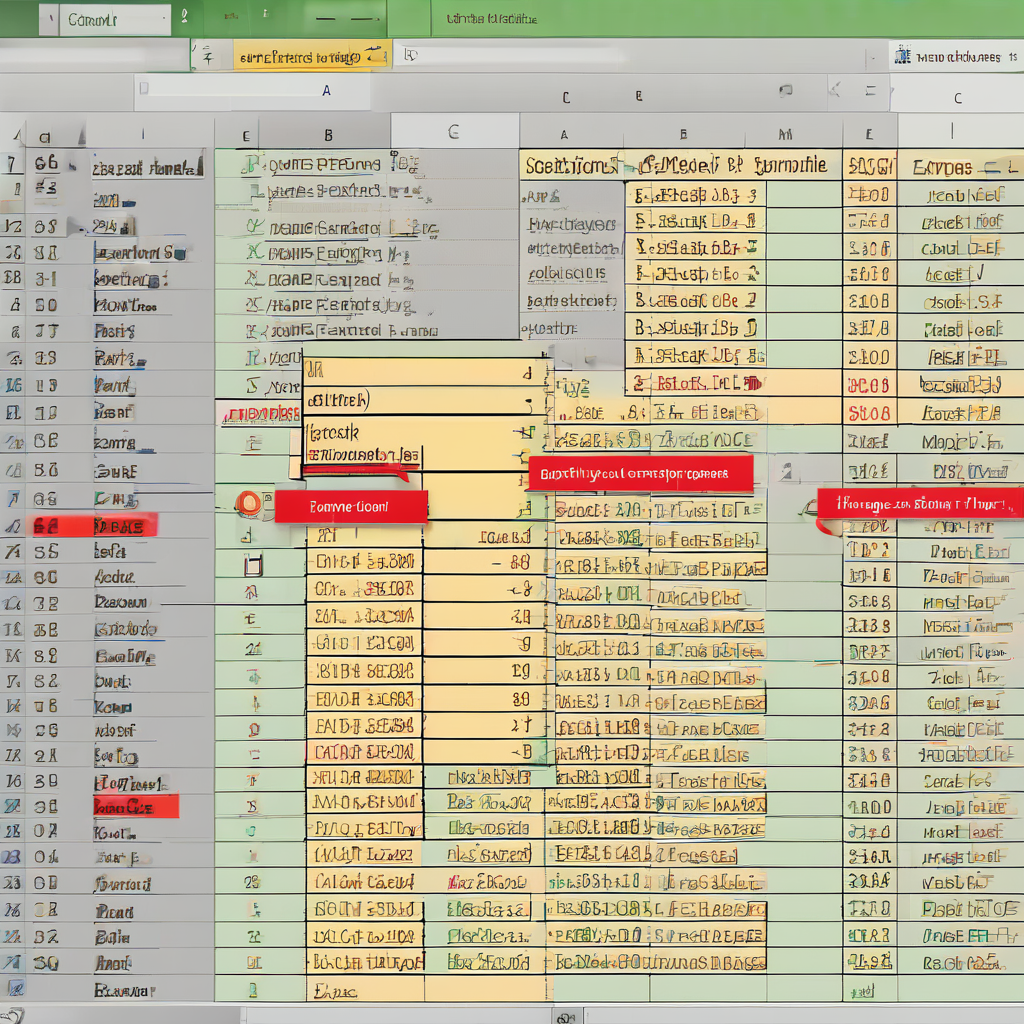Viewport: 1024px width, 1024px height.
Task: Select the lower red-highlighted cell in left table
Action: (x=135, y=806)
